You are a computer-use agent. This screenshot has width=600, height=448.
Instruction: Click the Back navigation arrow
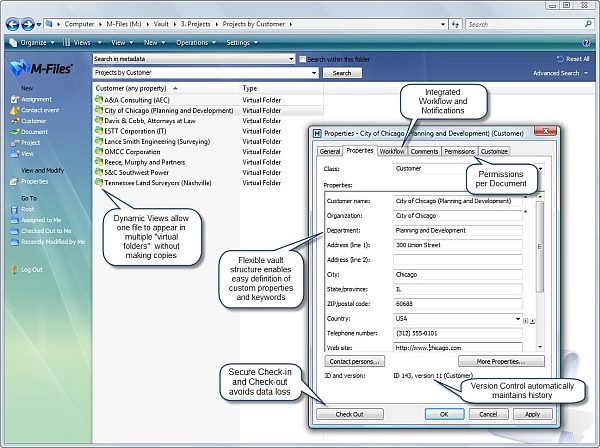point(13,24)
